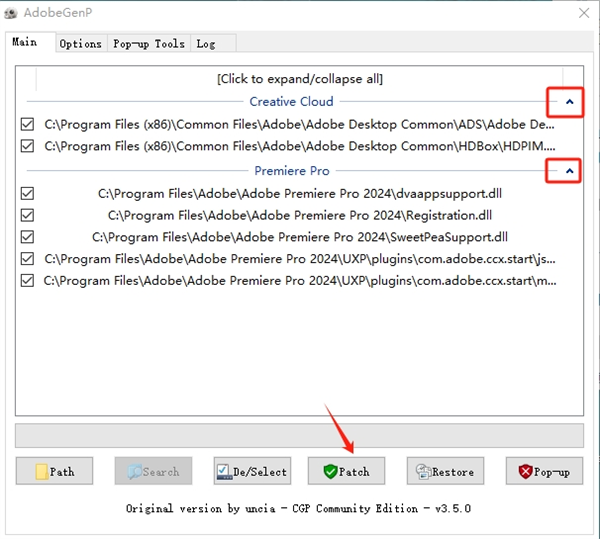Select the ccx.start\js... path row

[300, 259]
